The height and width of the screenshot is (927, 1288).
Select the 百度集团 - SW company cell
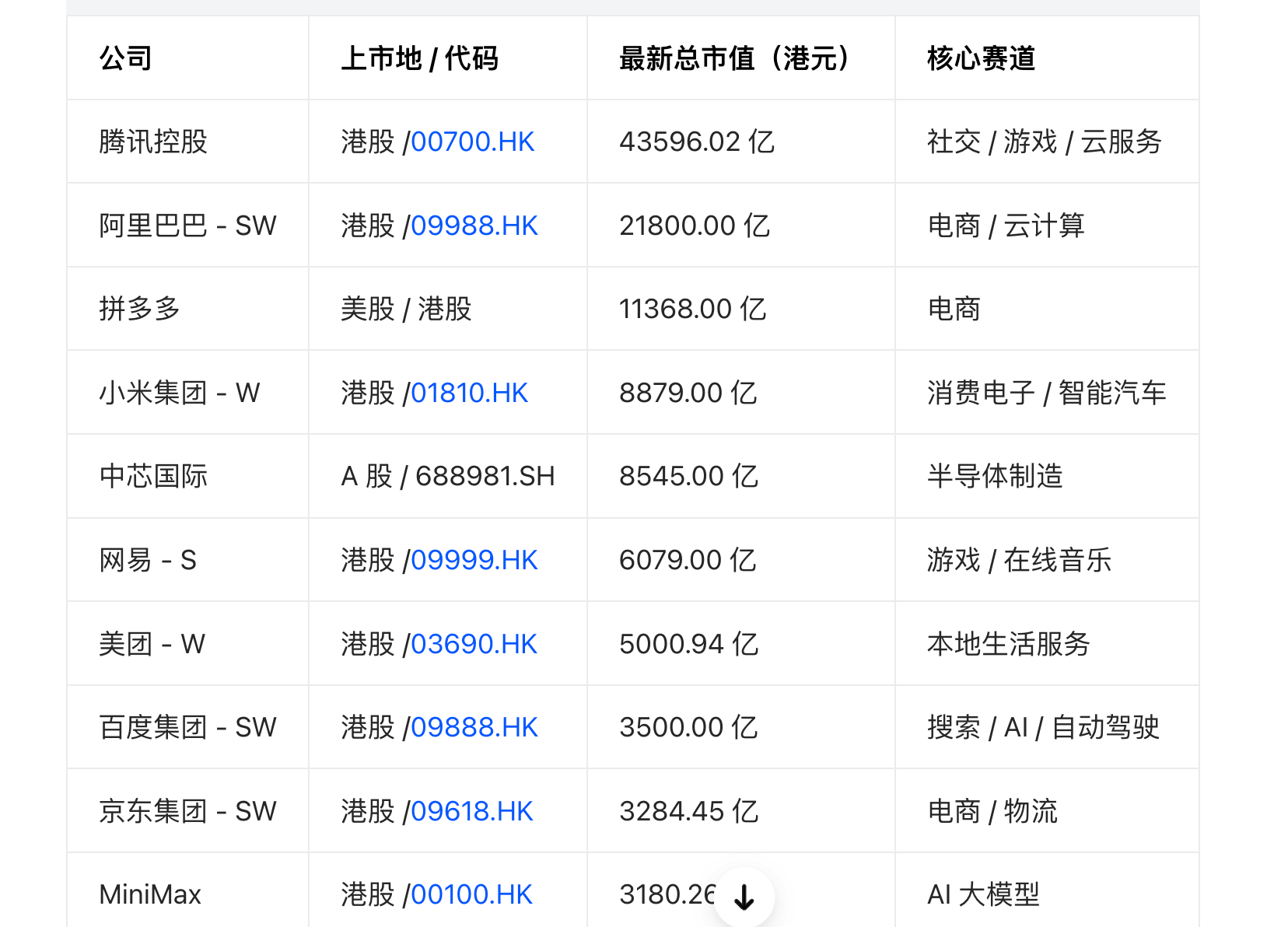[188, 727]
